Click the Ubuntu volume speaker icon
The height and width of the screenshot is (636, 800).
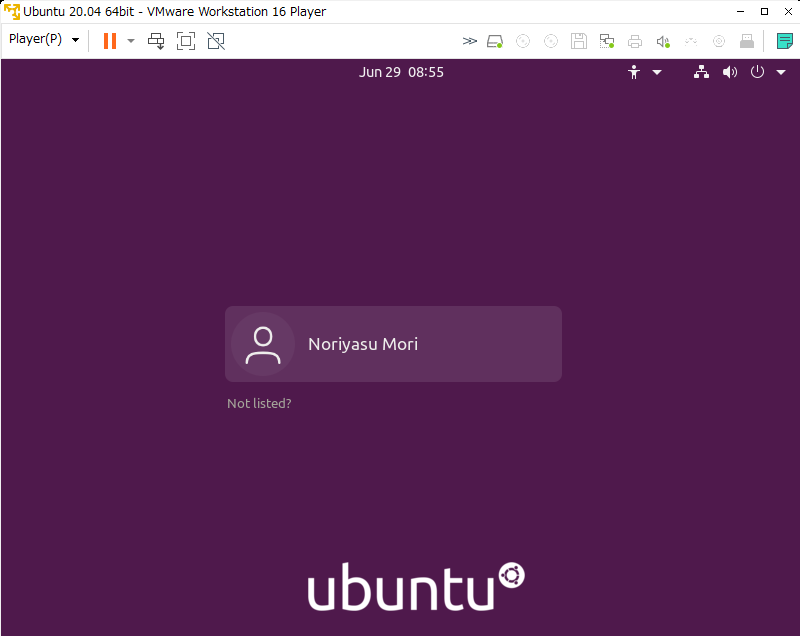click(730, 72)
